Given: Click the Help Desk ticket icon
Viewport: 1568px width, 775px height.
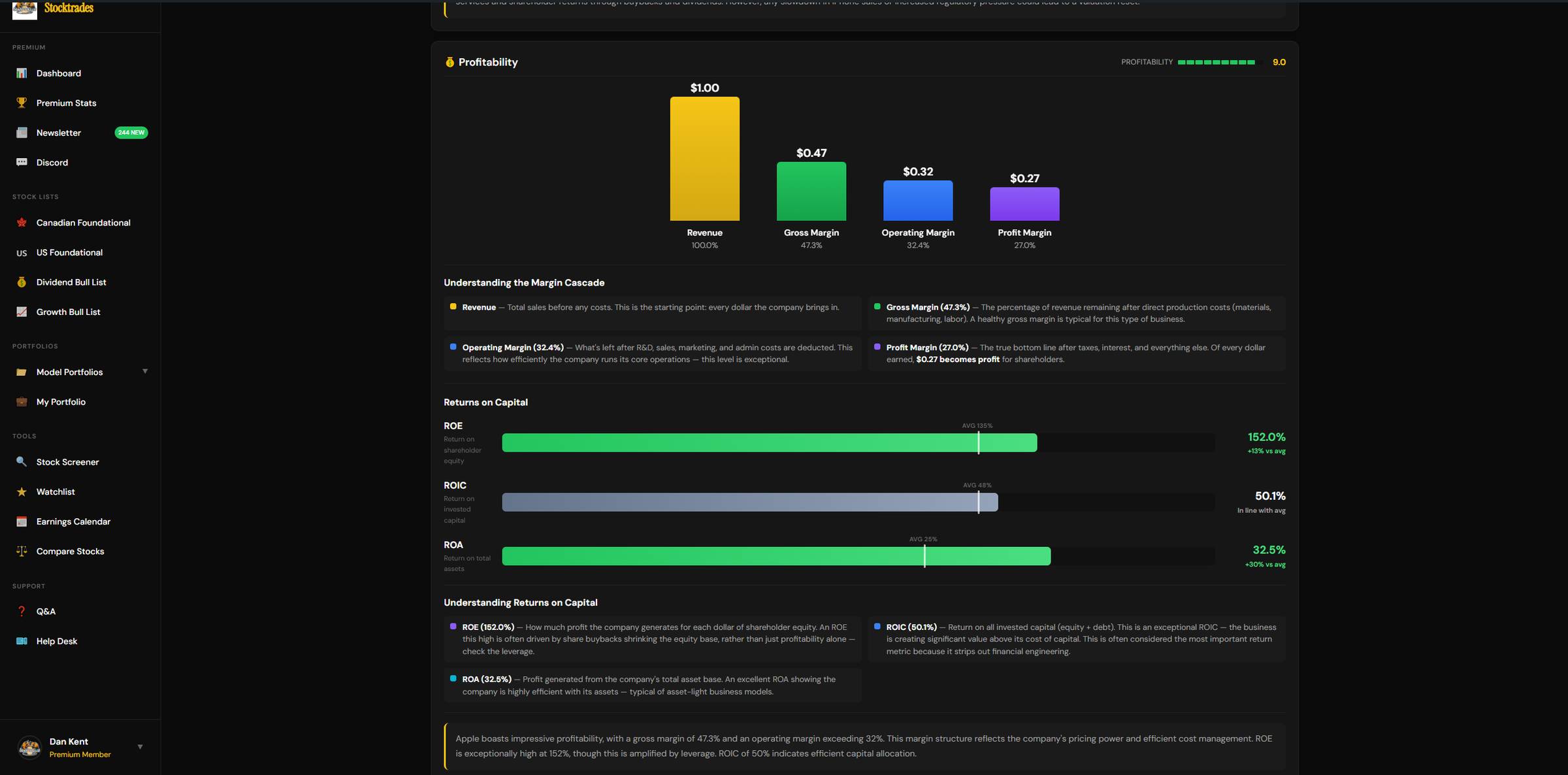Looking at the screenshot, I should coord(22,641).
